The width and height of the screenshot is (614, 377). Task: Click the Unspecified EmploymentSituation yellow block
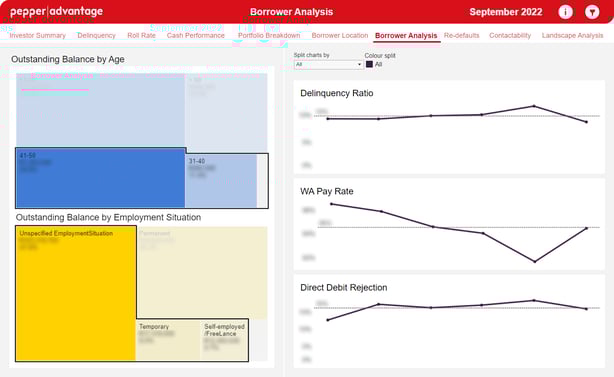pyautogui.click(x=76, y=293)
